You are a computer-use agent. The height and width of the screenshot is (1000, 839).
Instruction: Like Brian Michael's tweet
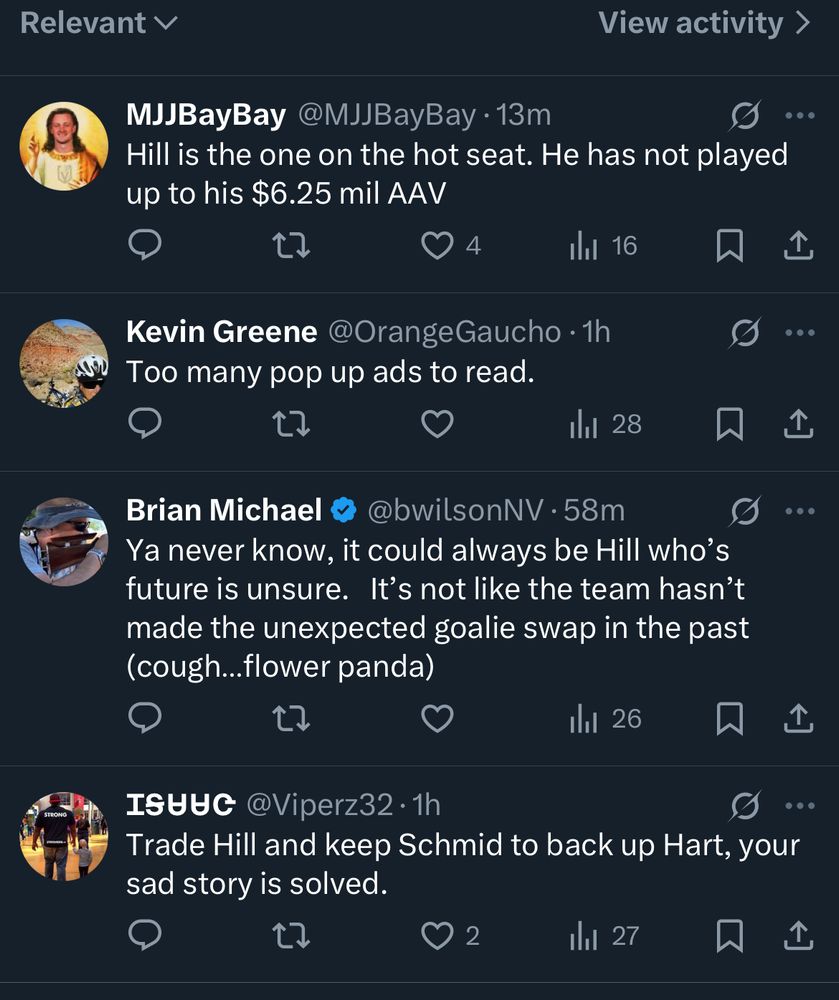pos(437,719)
